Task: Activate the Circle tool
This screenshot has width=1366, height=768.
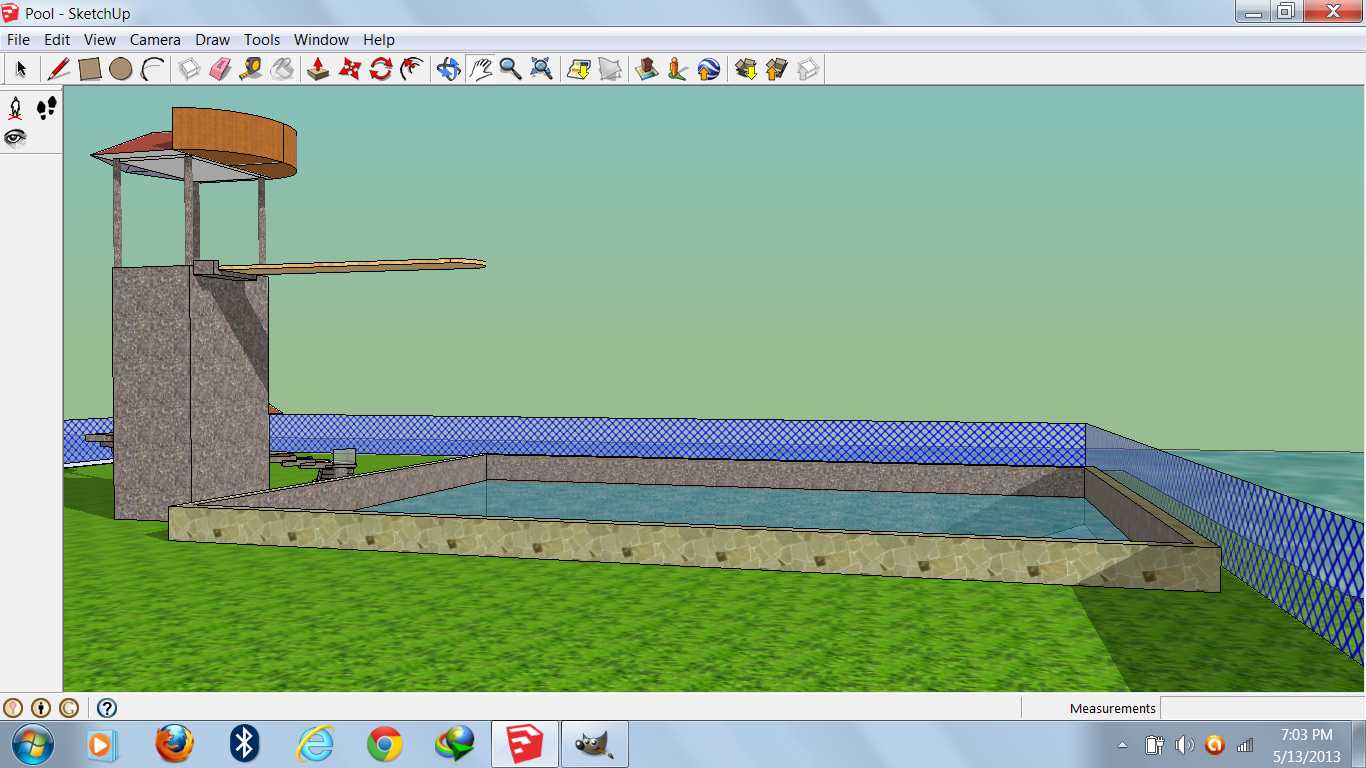Action: [121, 69]
